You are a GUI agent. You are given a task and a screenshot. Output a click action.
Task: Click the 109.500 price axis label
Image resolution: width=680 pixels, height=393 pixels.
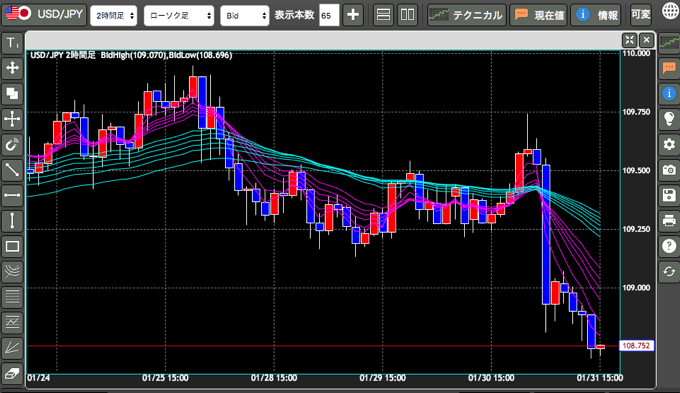click(636, 170)
